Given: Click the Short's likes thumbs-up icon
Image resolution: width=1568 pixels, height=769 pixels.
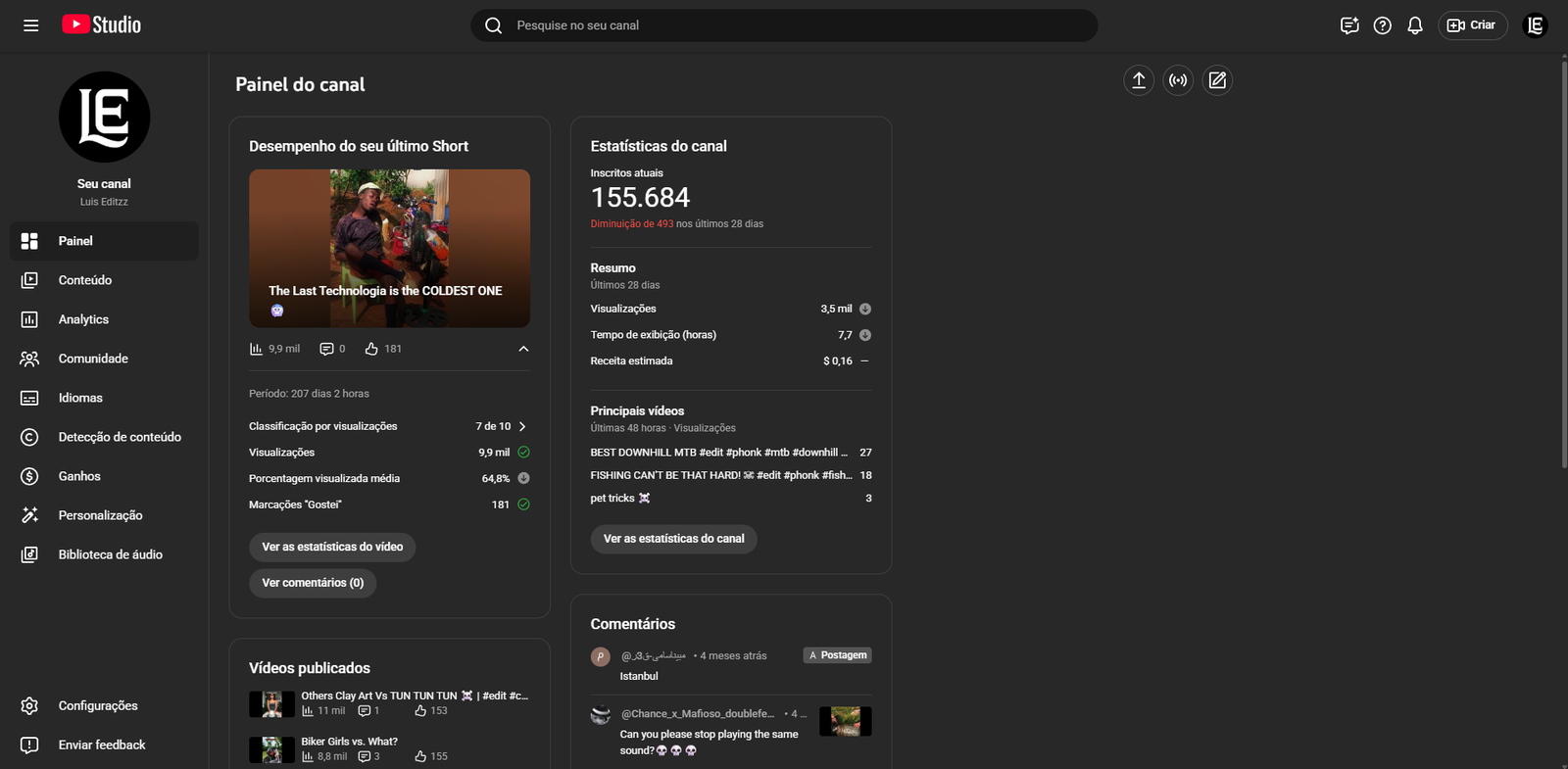Looking at the screenshot, I should [371, 349].
